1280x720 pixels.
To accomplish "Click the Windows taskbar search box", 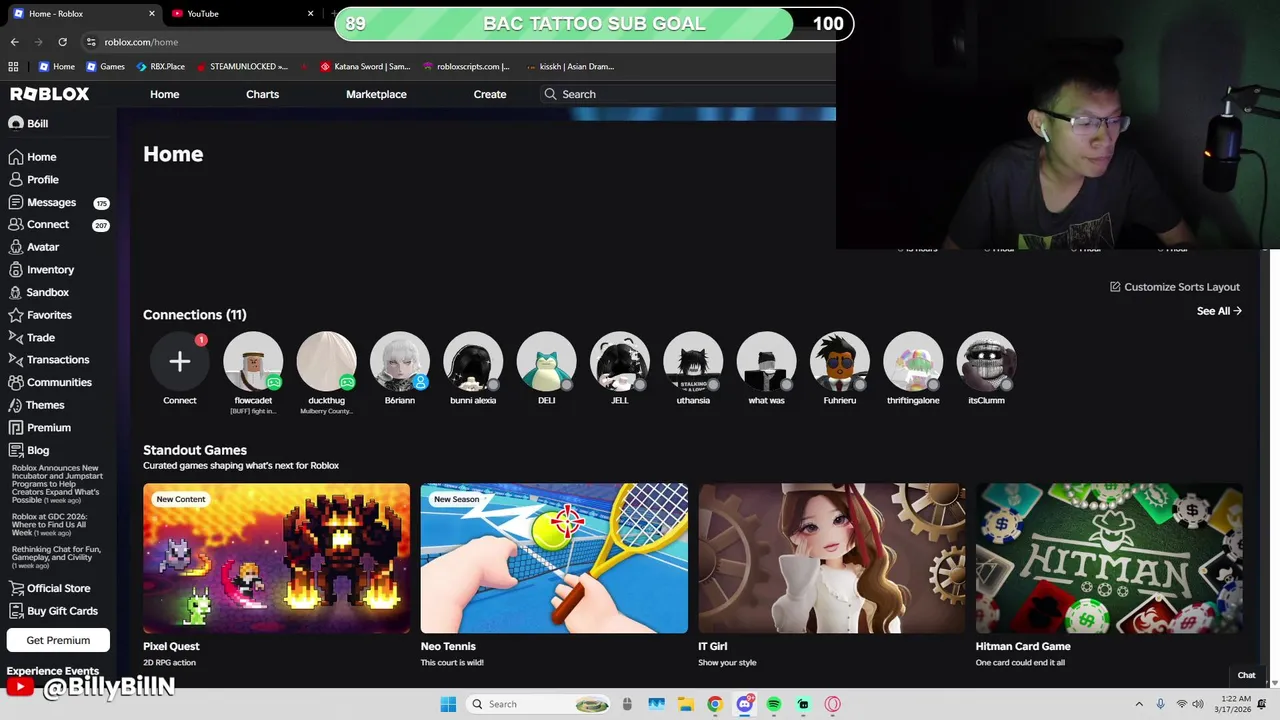I will click(538, 704).
